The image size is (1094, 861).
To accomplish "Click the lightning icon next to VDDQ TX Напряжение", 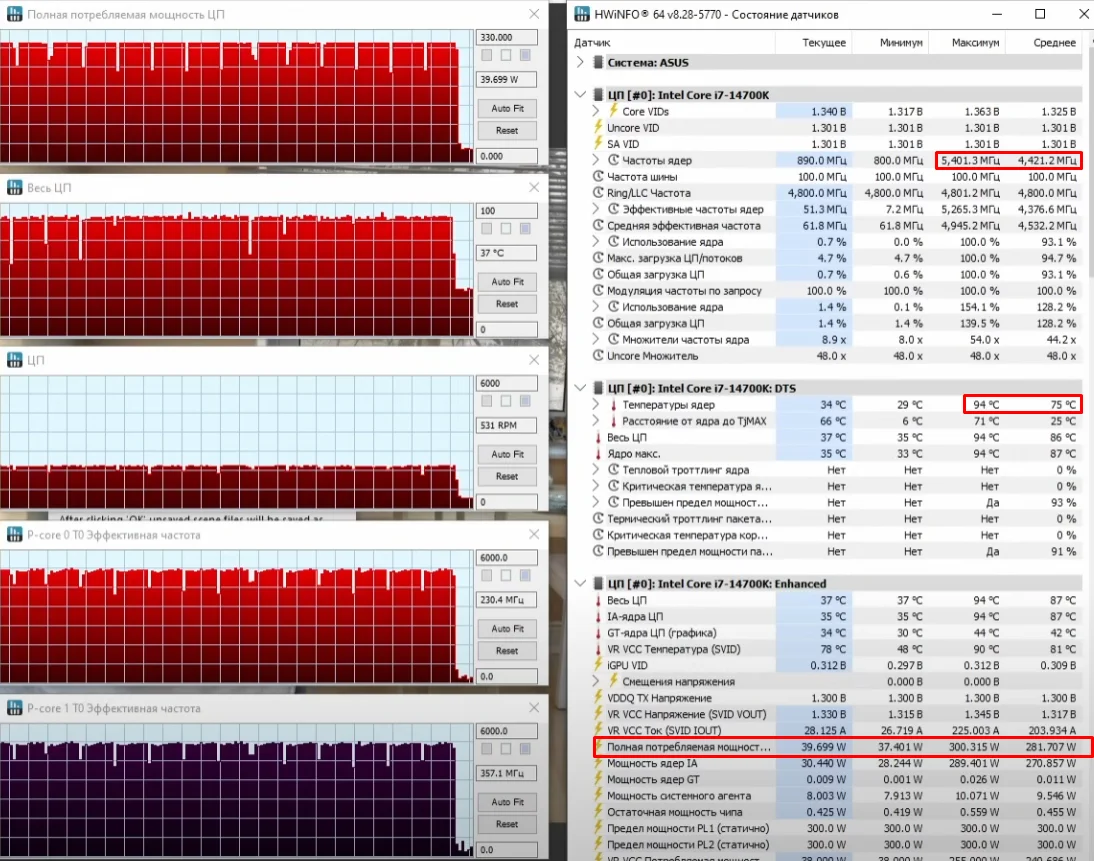I will (x=598, y=698).
